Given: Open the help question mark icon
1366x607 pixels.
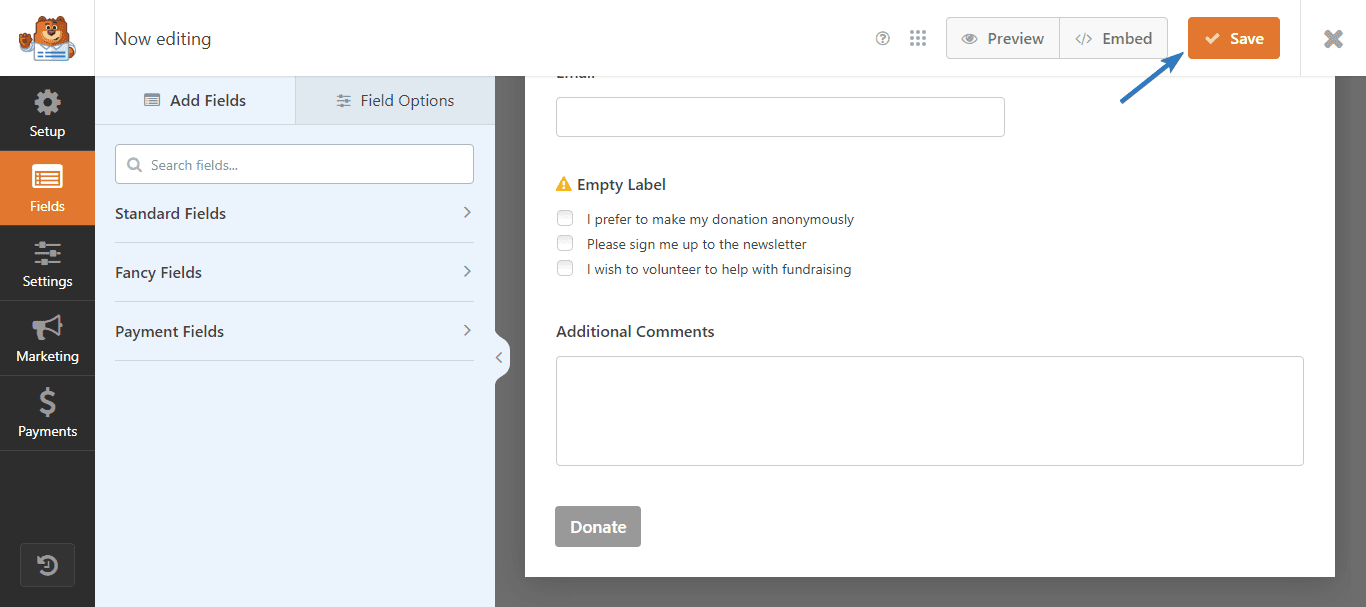Looking at the screenshot, I should pyautogui.click(x=882, y=38).
